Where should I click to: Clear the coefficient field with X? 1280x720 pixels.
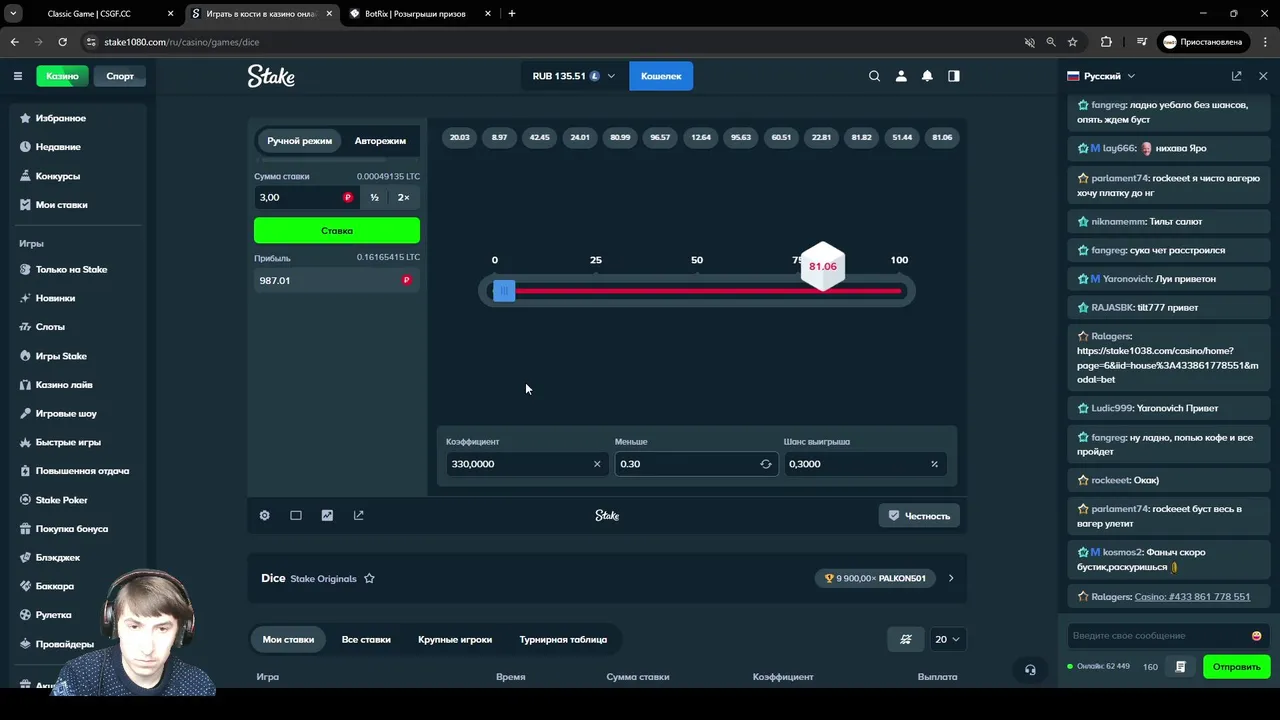point(597,464)
